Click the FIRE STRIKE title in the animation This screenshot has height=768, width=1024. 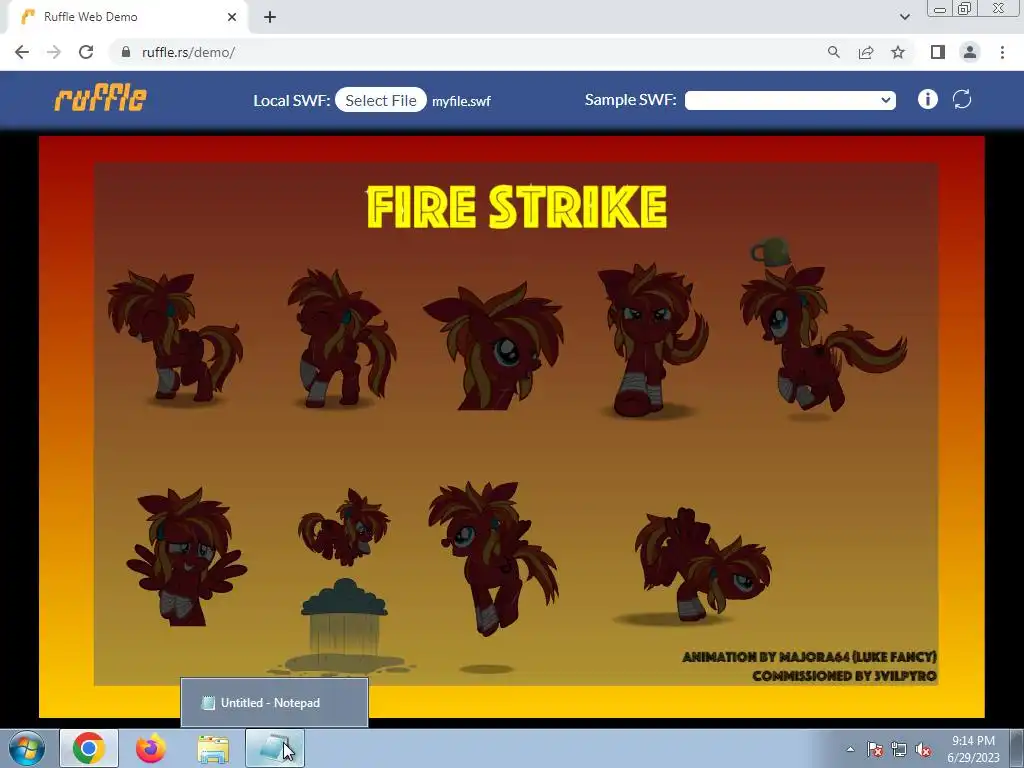[x=517, y=207]
